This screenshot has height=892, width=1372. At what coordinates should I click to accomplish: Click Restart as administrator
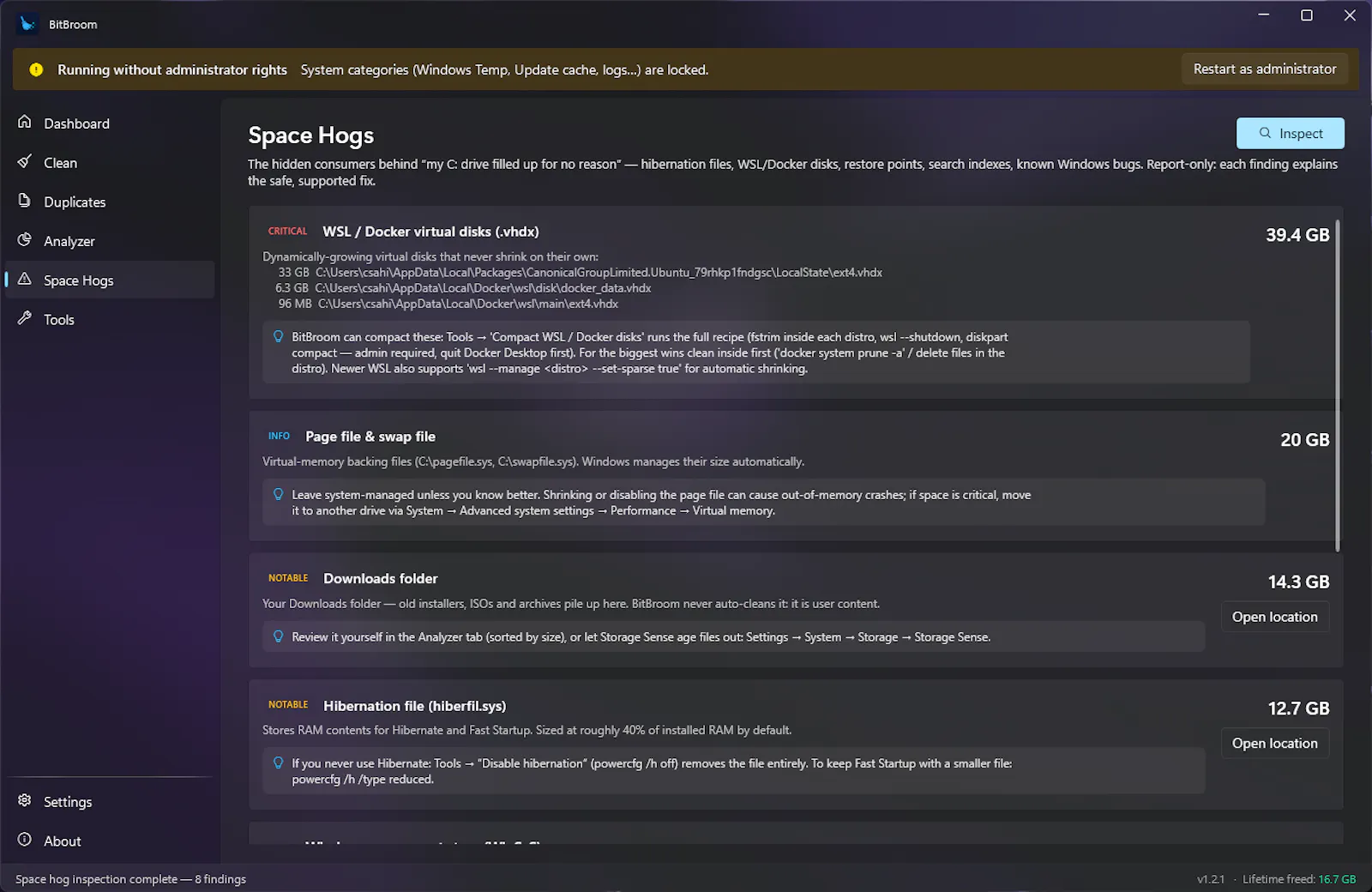(x=1265, y=69)
